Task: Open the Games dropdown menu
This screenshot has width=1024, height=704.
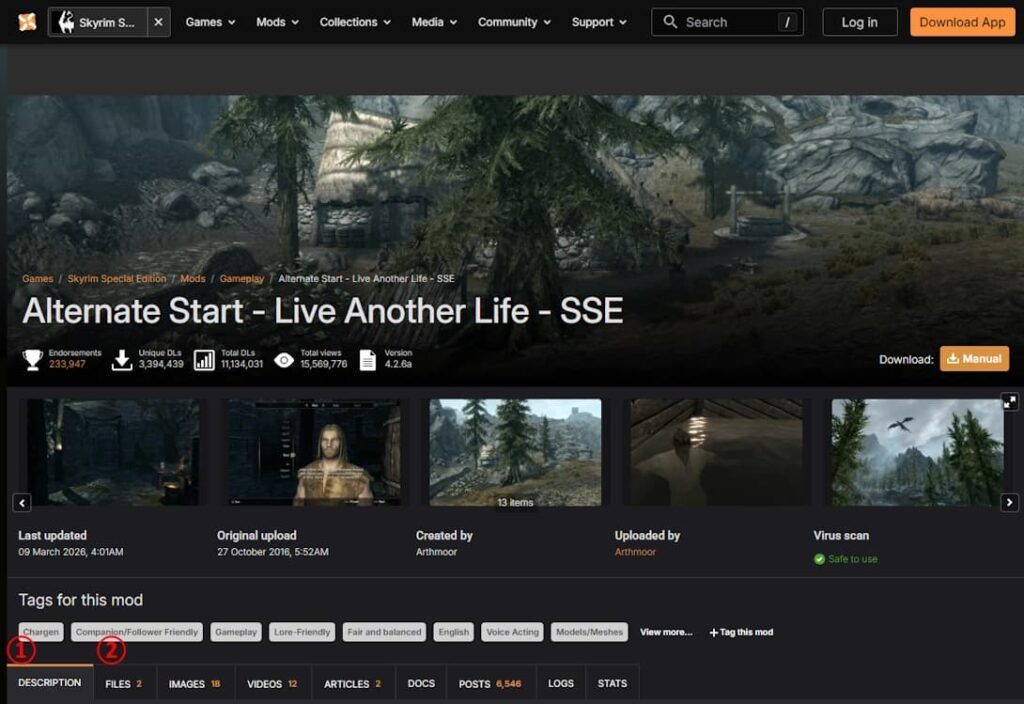Action: [x=210, y=22]
